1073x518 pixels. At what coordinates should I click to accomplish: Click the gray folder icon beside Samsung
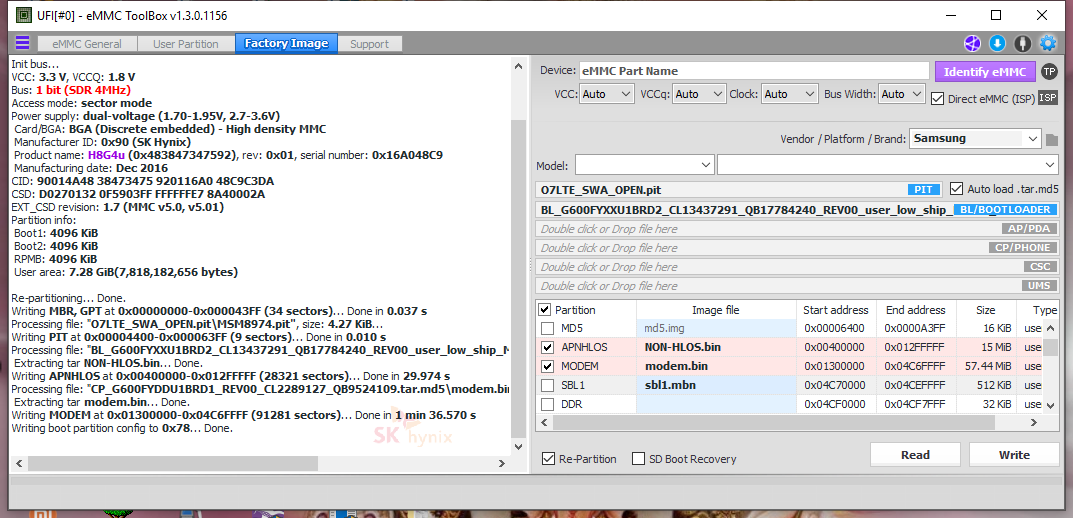1052,140
